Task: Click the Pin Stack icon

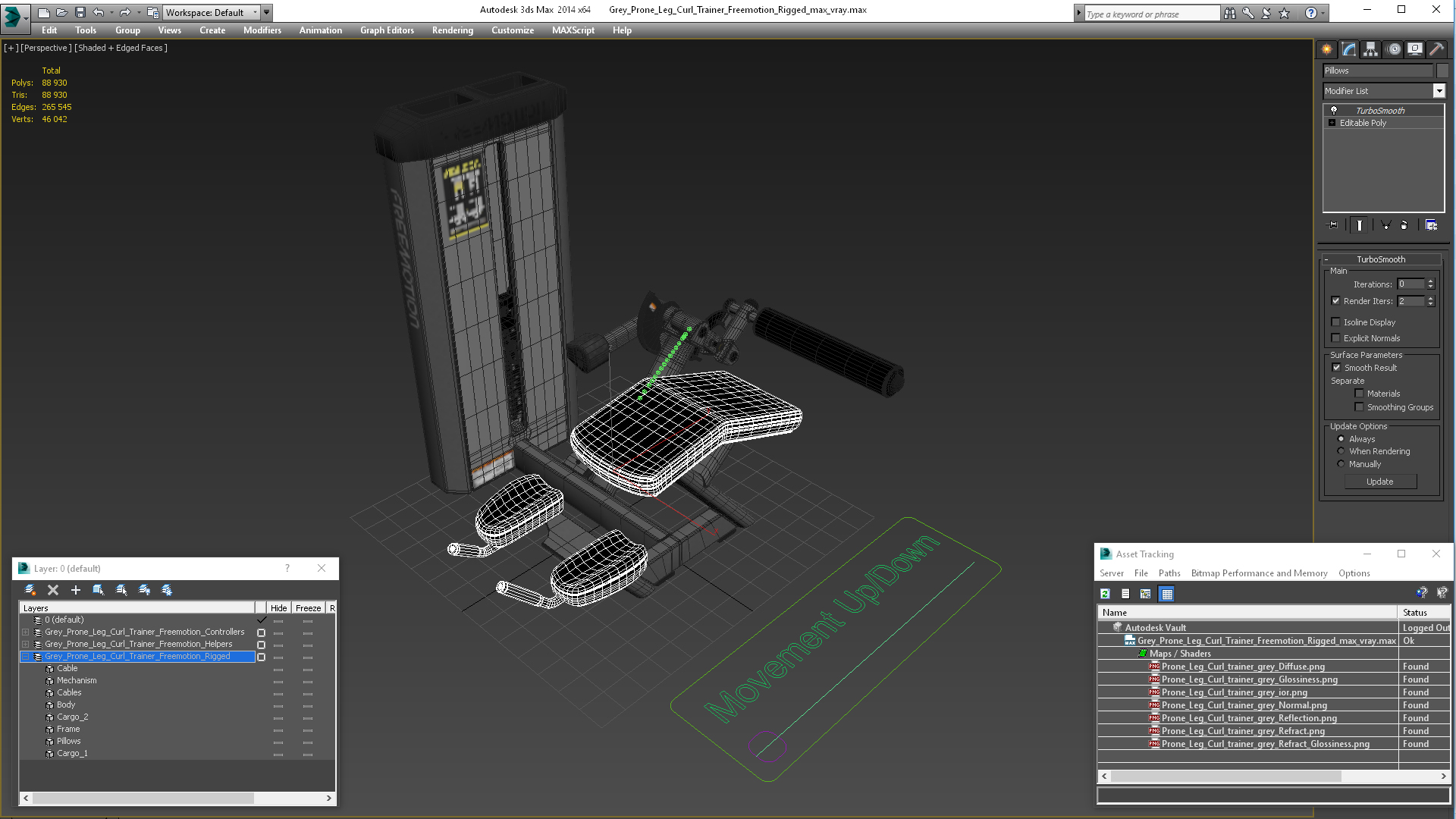Action: click(1332, 225)
